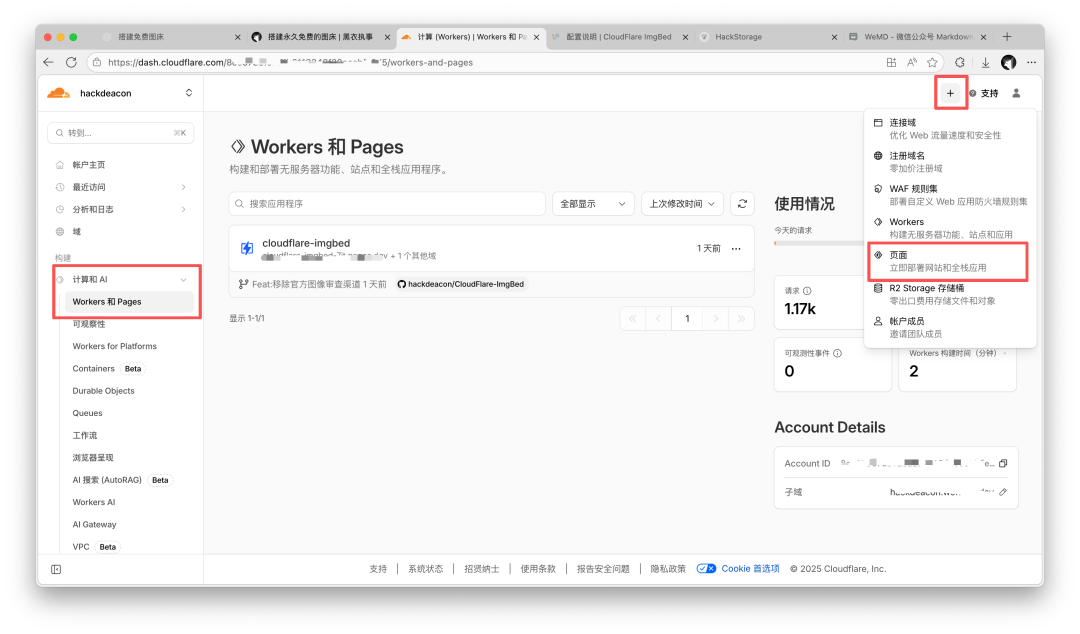Click info icon beside 可观测性事件
1080x634 pixels.
[838, 354]
